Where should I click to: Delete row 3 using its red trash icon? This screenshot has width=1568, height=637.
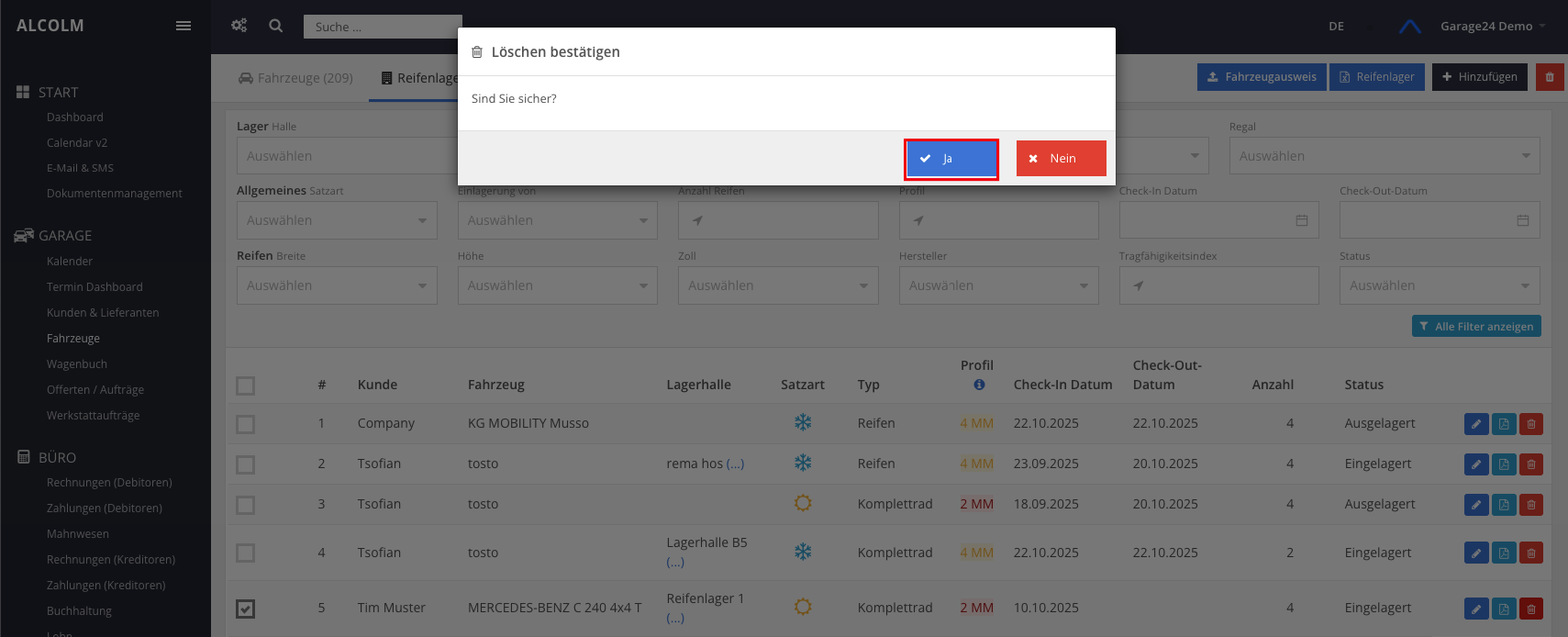[1530, 505]
